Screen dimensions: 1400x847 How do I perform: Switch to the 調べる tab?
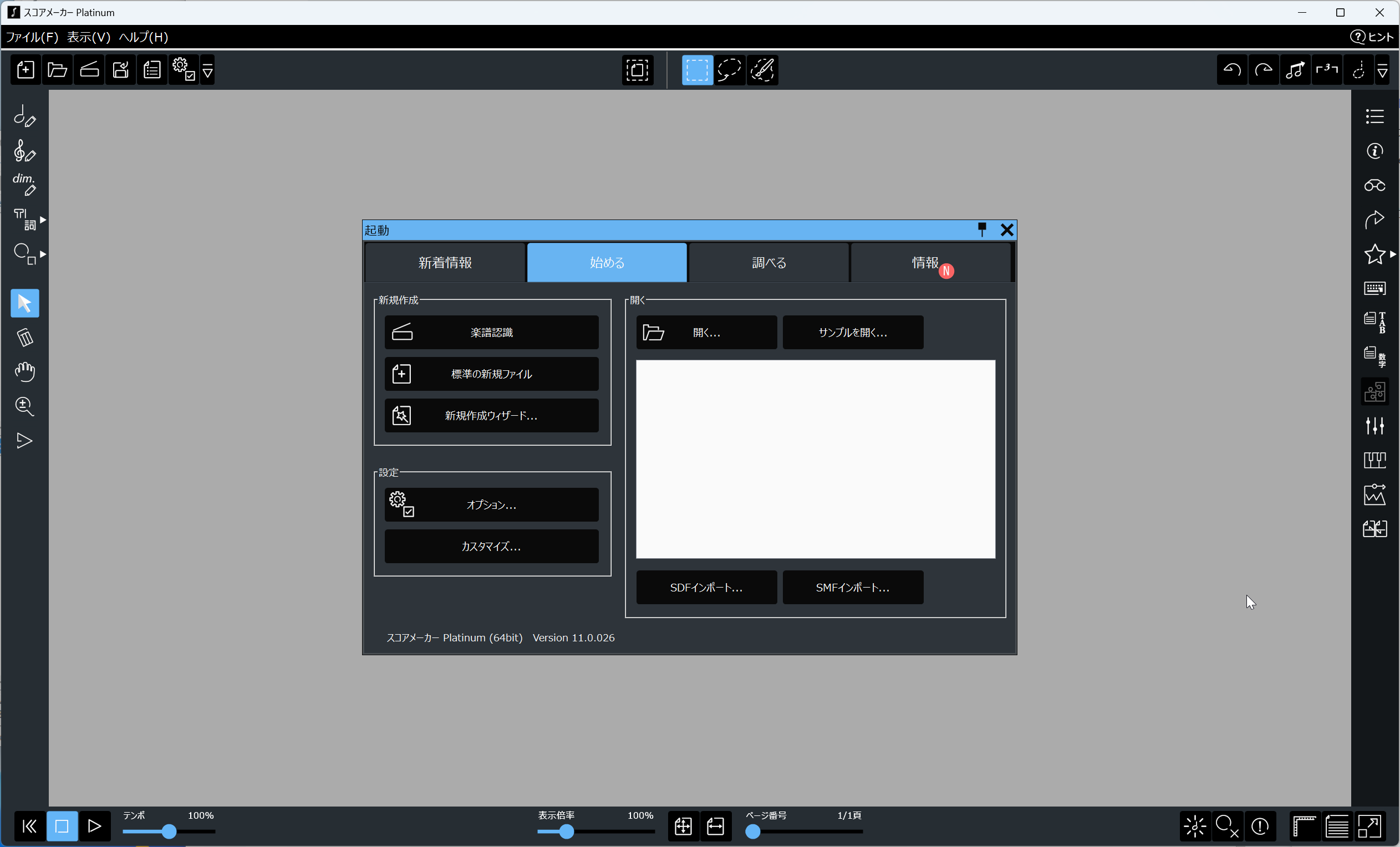(768, 262)
